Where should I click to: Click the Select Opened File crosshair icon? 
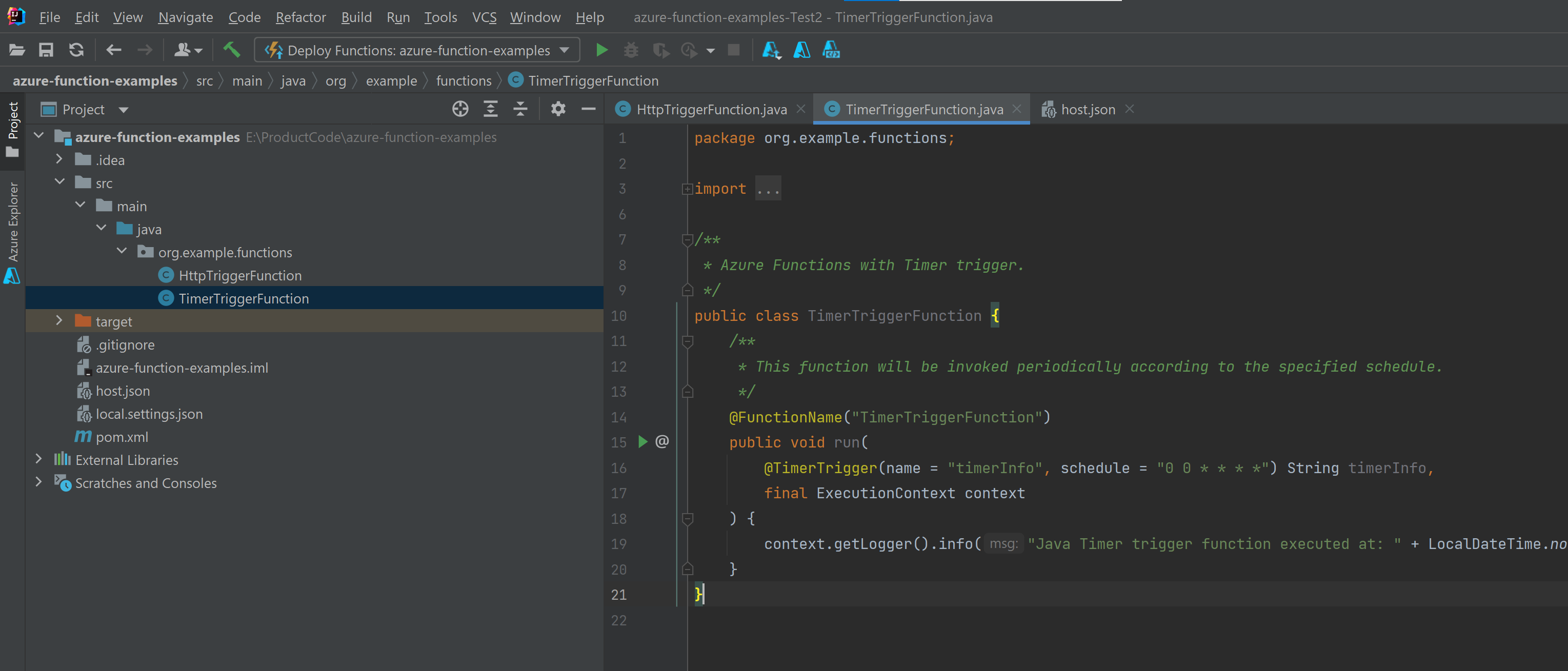click(x=460, y=110)
